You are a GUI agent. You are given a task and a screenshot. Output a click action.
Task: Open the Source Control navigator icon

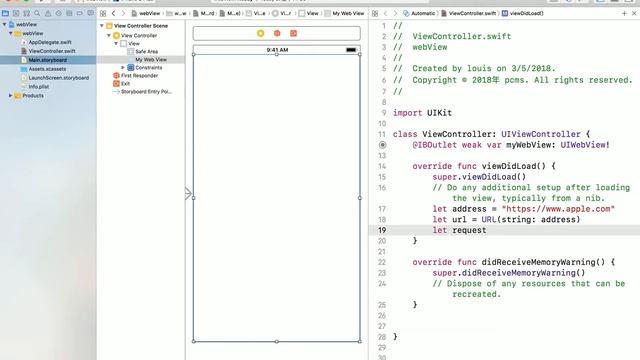coord(16,13)
